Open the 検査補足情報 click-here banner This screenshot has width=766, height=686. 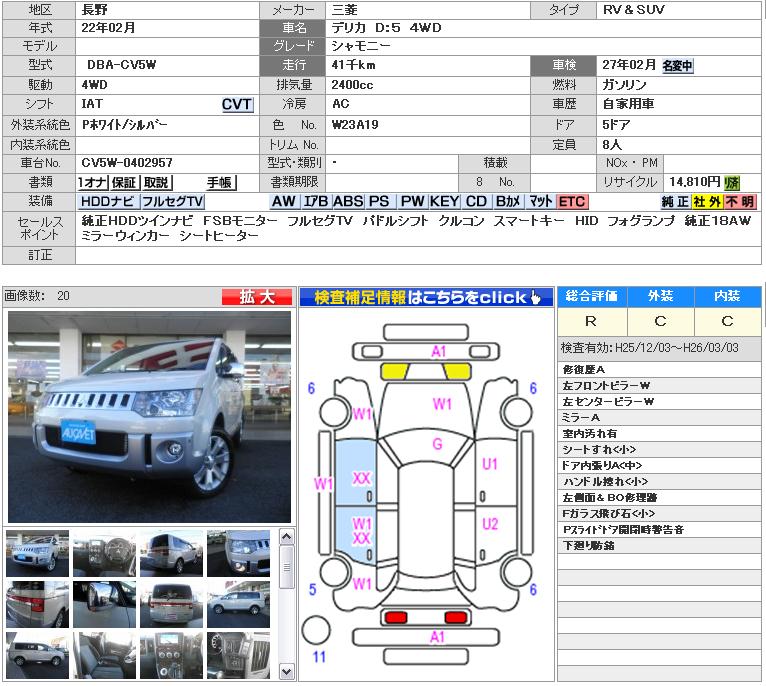(x=426, y=297)
